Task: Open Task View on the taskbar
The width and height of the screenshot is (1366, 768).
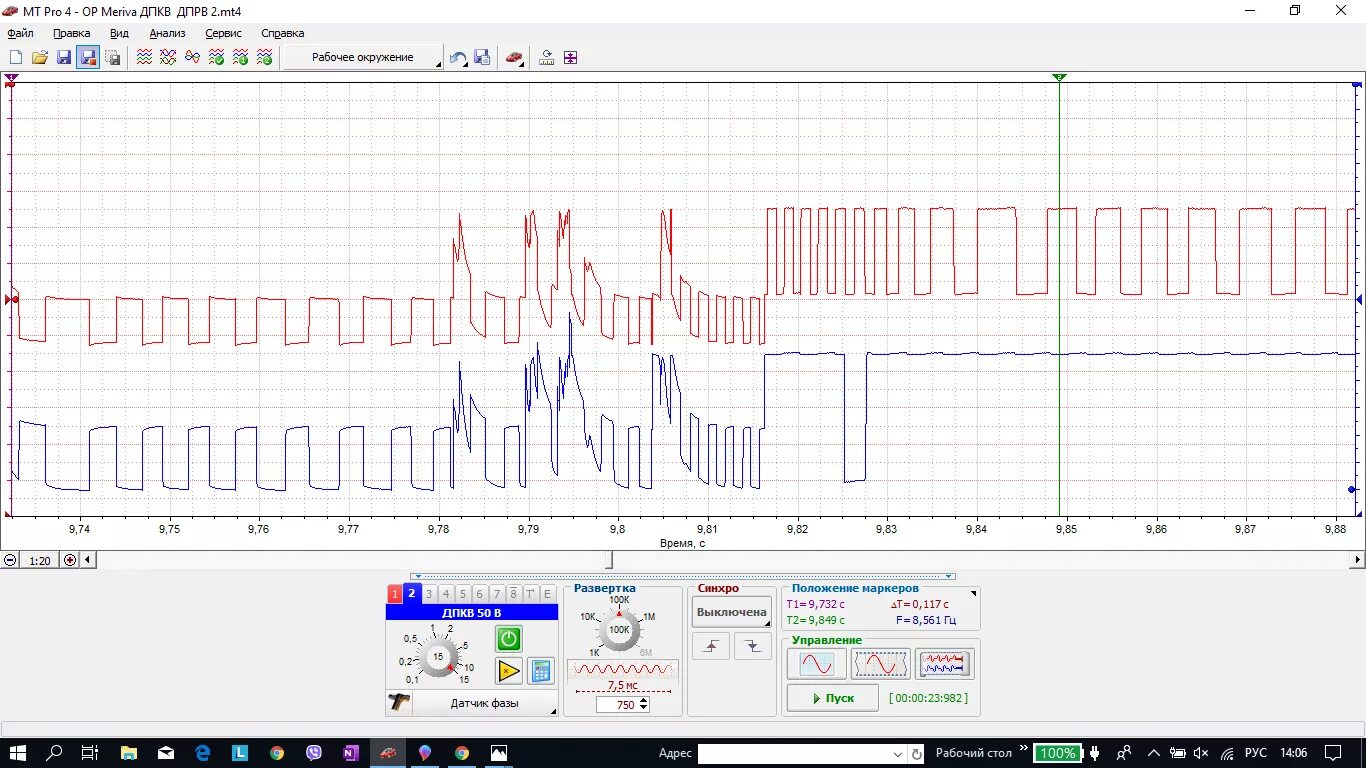Action: tap(89, 753)
